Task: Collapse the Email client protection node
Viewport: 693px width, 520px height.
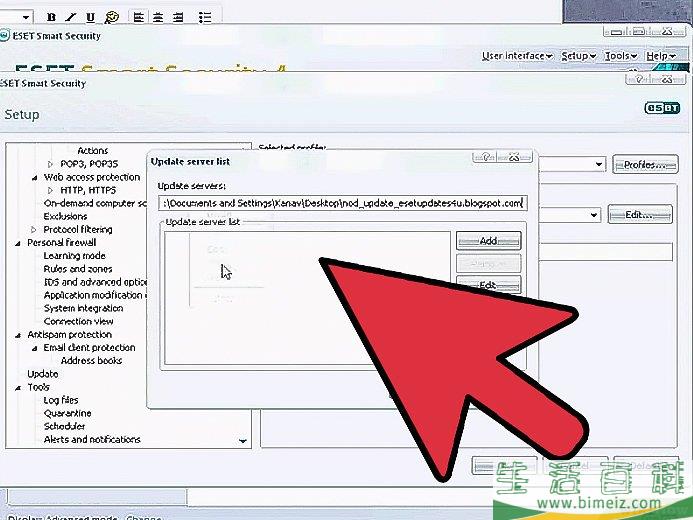Action: click(x=34, y=349)
